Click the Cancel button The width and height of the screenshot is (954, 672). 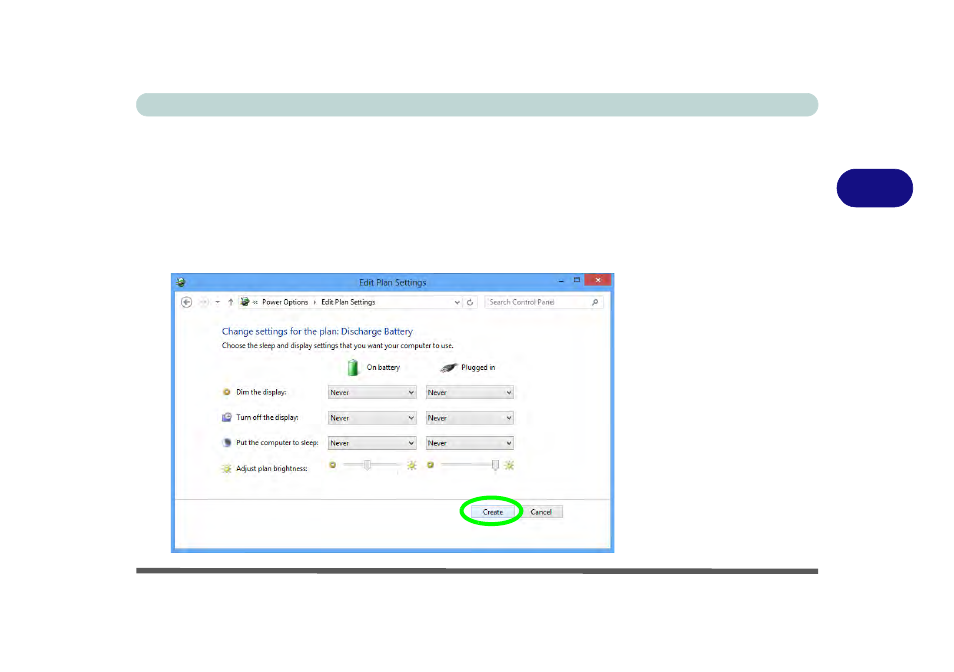(x=541, y=512)
